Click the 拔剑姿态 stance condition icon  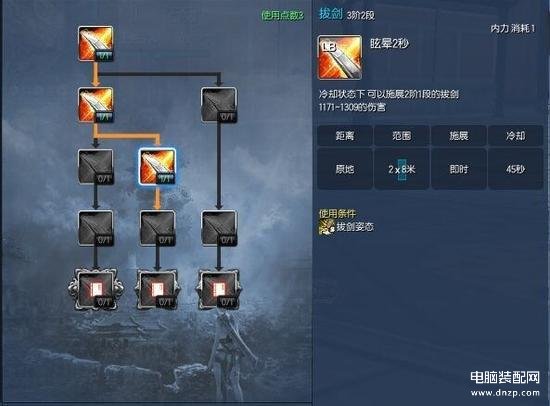click(326, 228)
